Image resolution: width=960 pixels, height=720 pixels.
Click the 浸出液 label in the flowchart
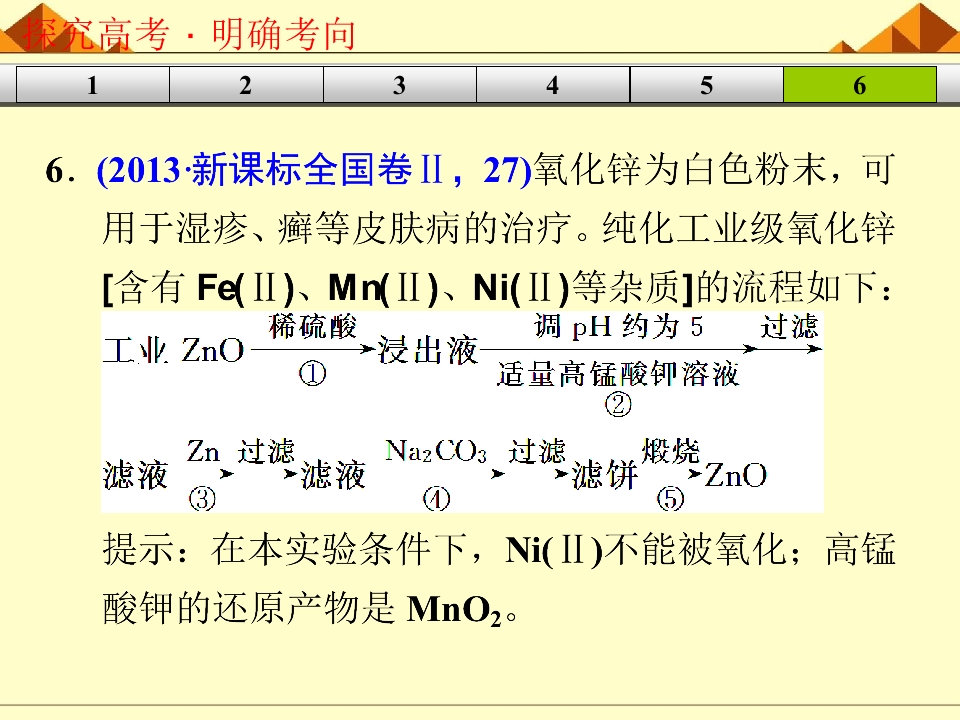click(x=427, y=350)
